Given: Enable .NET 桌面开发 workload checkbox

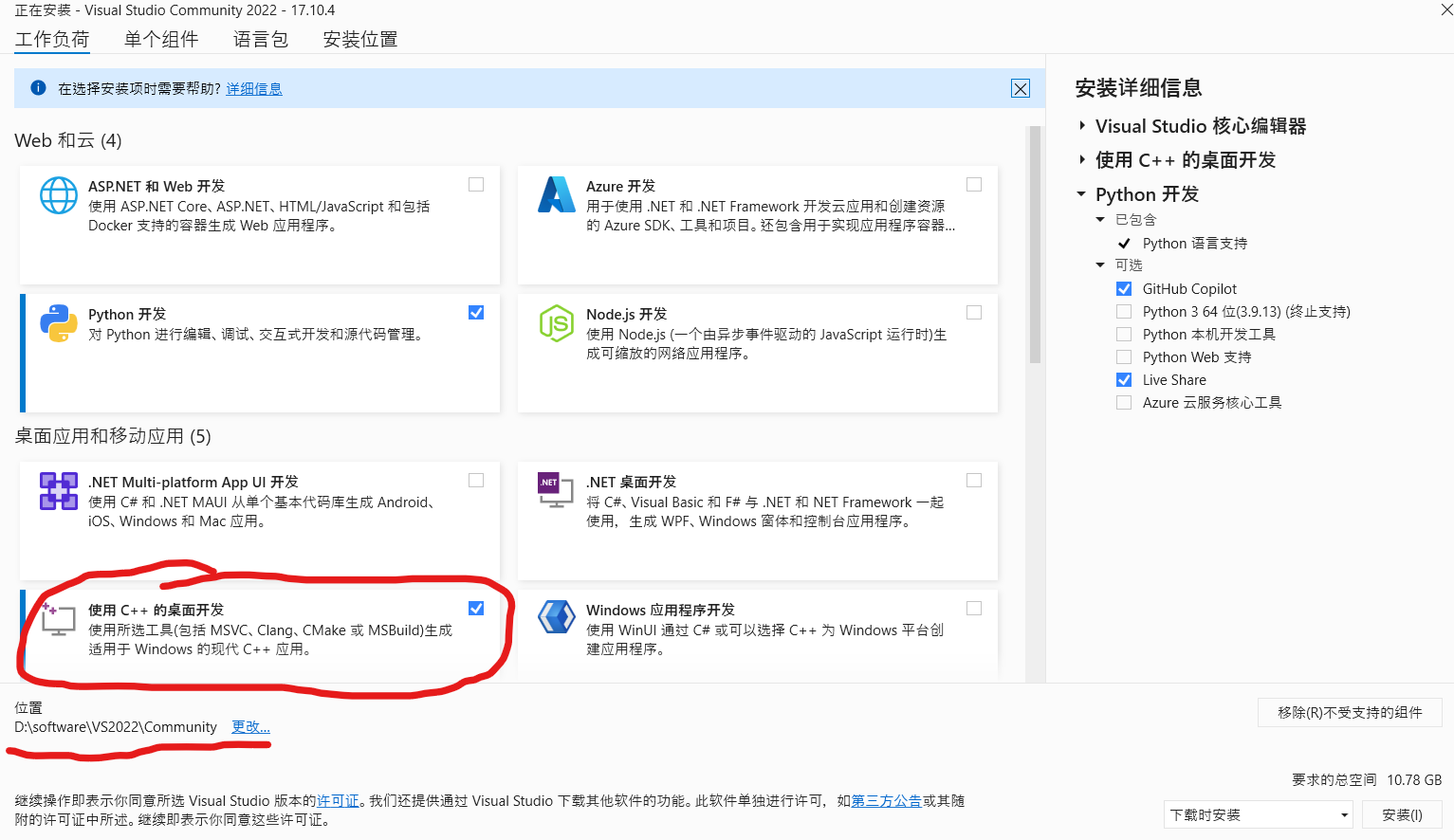Looking at the screenshot, I should (x=974, y=481).
